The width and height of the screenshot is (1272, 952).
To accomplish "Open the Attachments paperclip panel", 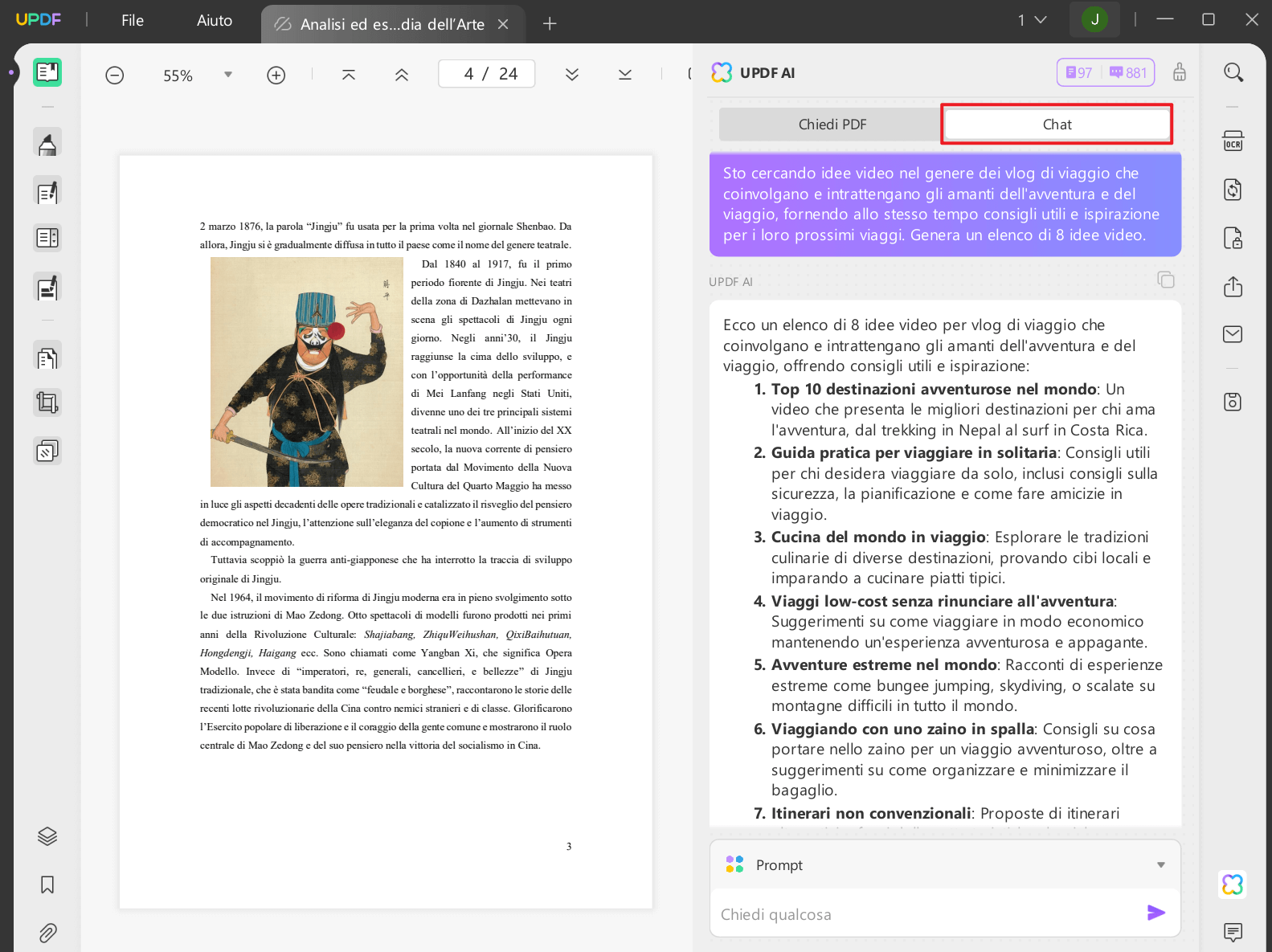I will (x=47, y=933).
